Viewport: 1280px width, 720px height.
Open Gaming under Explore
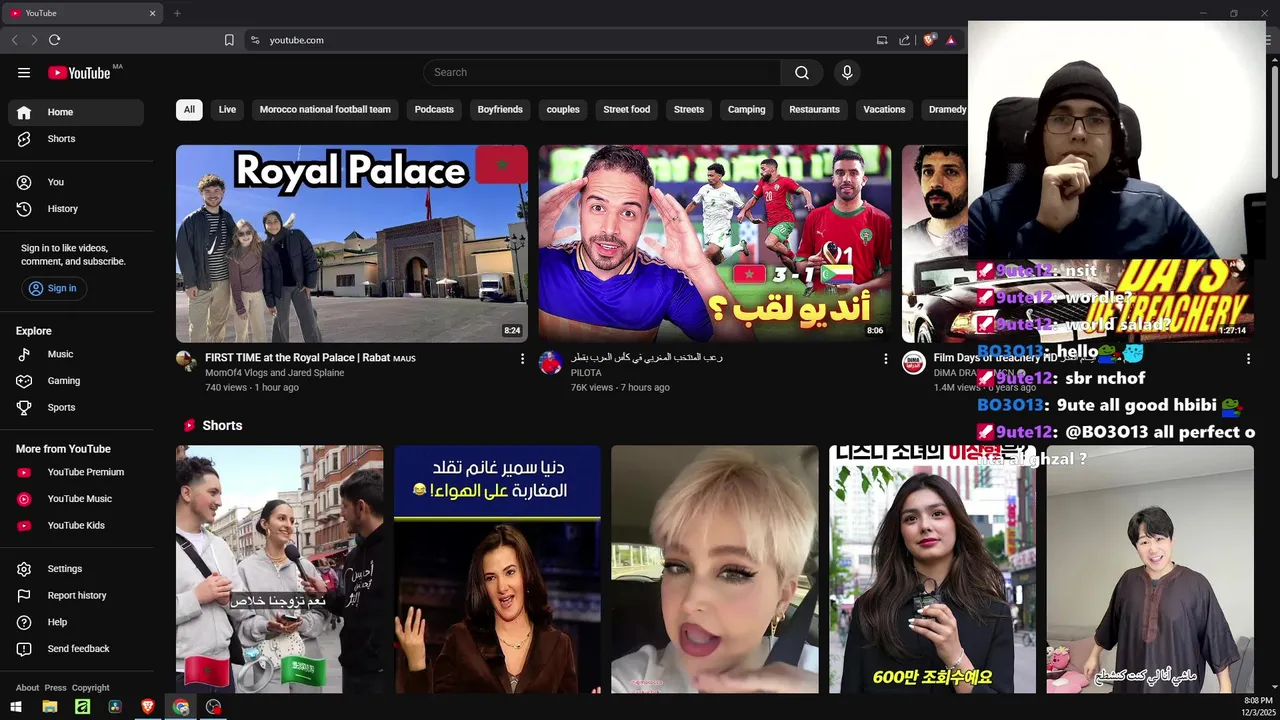point(76,381)
